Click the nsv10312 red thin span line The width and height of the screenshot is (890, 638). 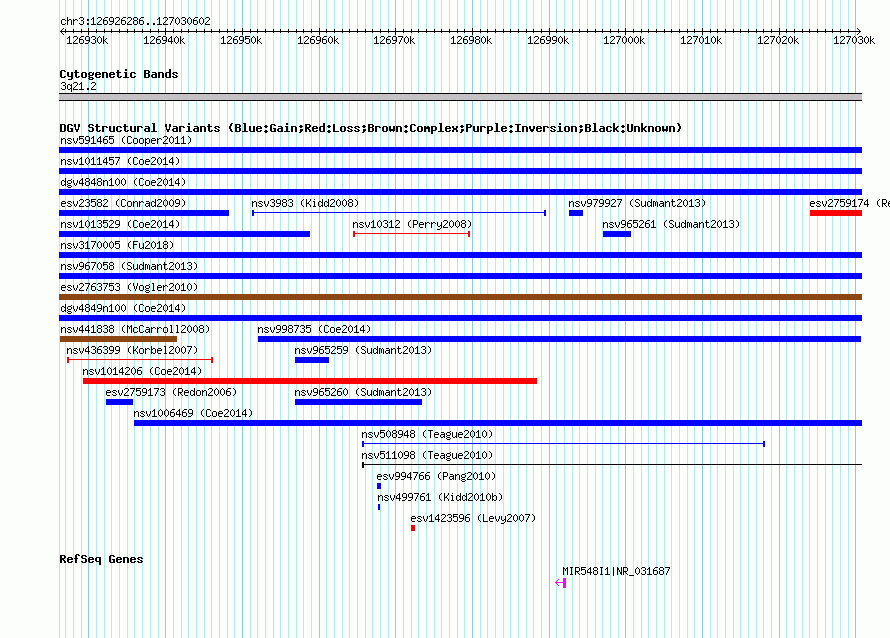pos(412,234)
